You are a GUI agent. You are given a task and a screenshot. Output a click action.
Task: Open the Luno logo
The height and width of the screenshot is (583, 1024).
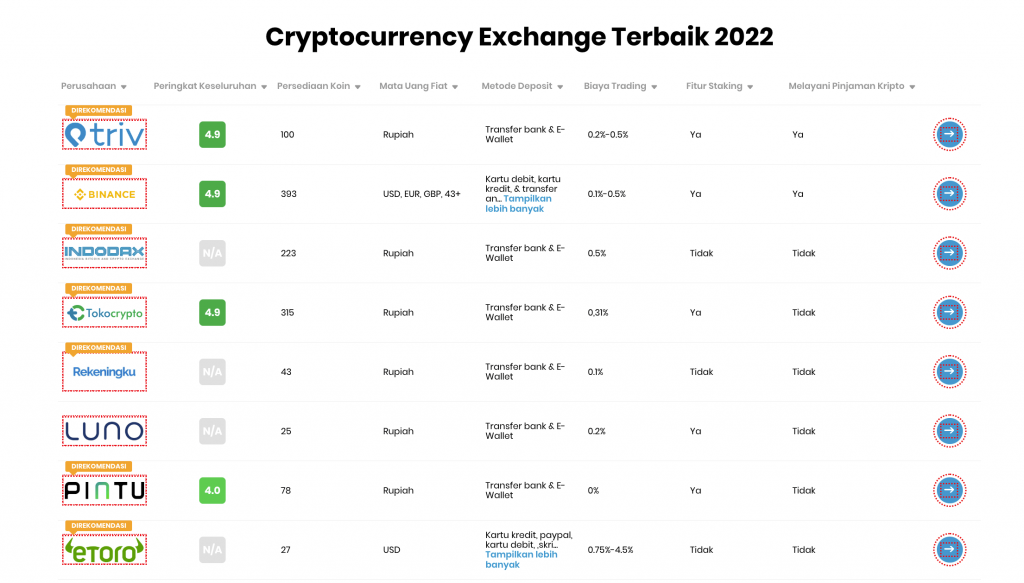tap(104, 431)
